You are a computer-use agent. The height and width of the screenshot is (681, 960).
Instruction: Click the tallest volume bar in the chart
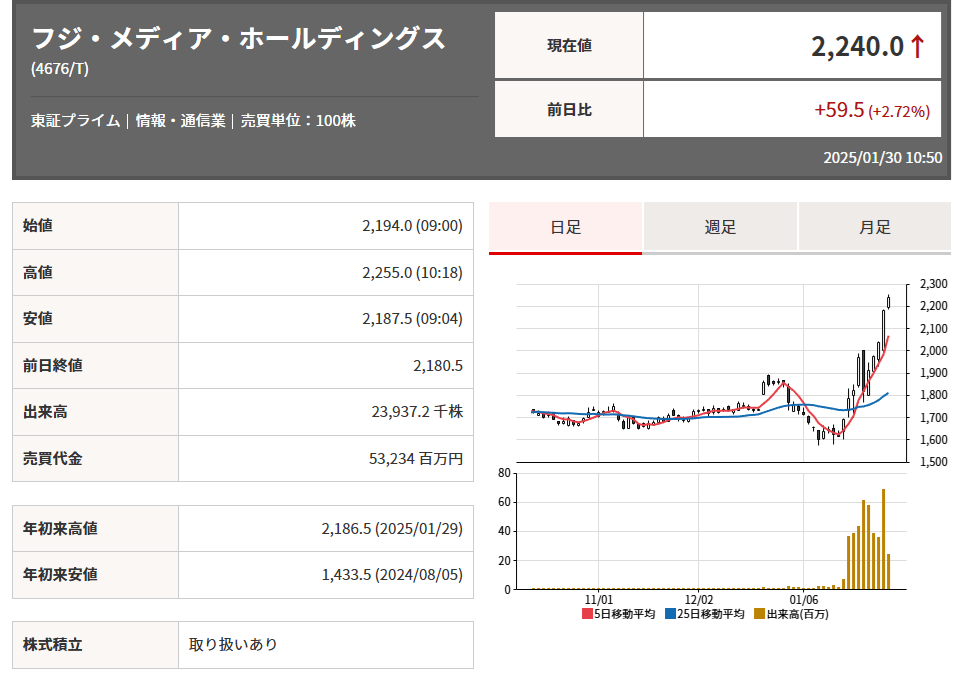pyautogui.click(x=883, y=539)
